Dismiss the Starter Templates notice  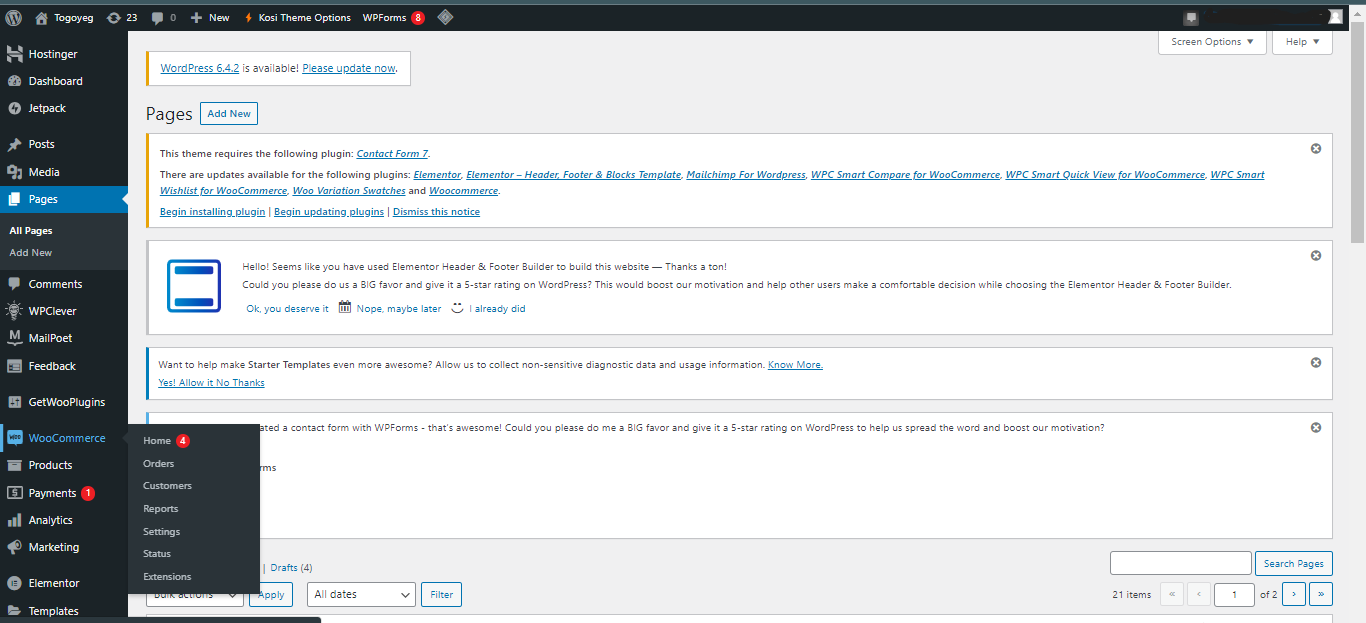point(1316,363)
